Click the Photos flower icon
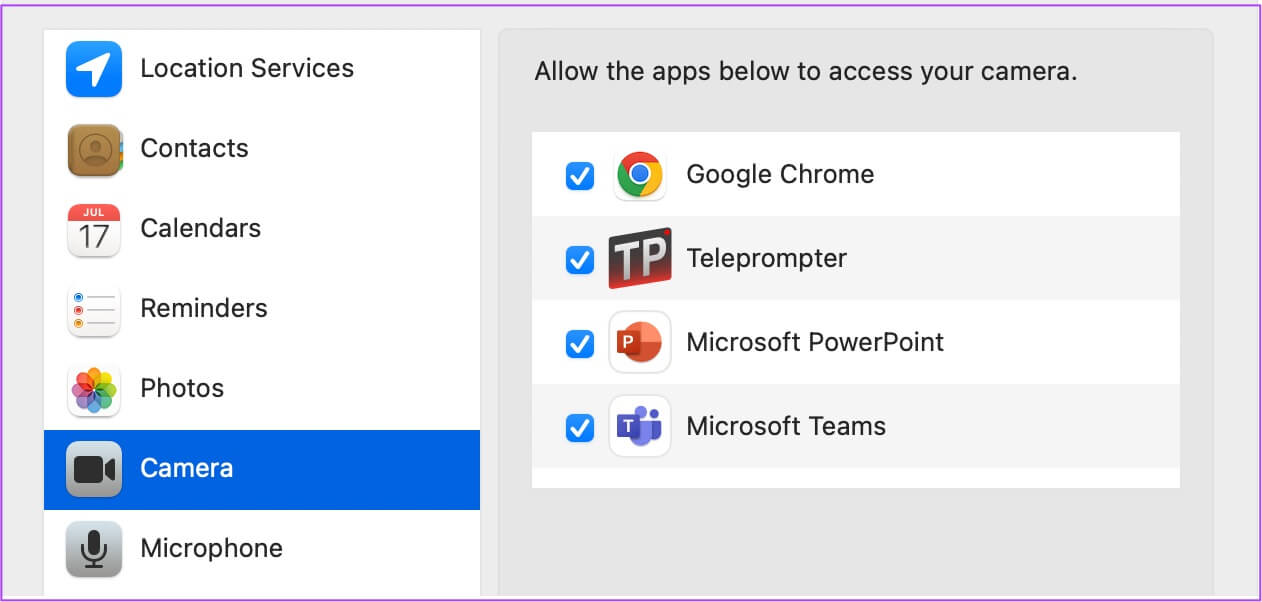The height and width of the screenshot is (602, 1262). [x=94, y=389]
